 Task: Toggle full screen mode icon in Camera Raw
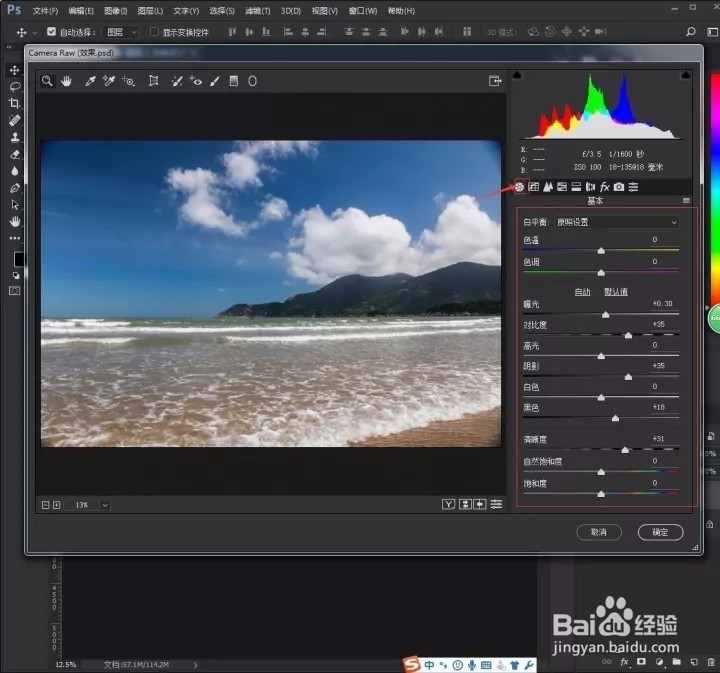pos(495,81)
